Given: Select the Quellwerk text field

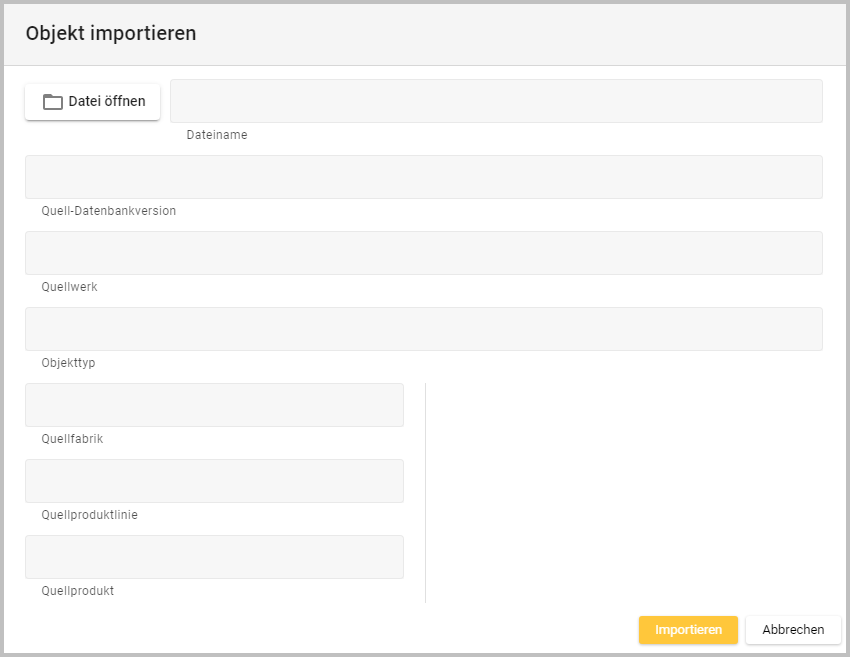Looking at the screenshot, I should click(x=424, y=253).
